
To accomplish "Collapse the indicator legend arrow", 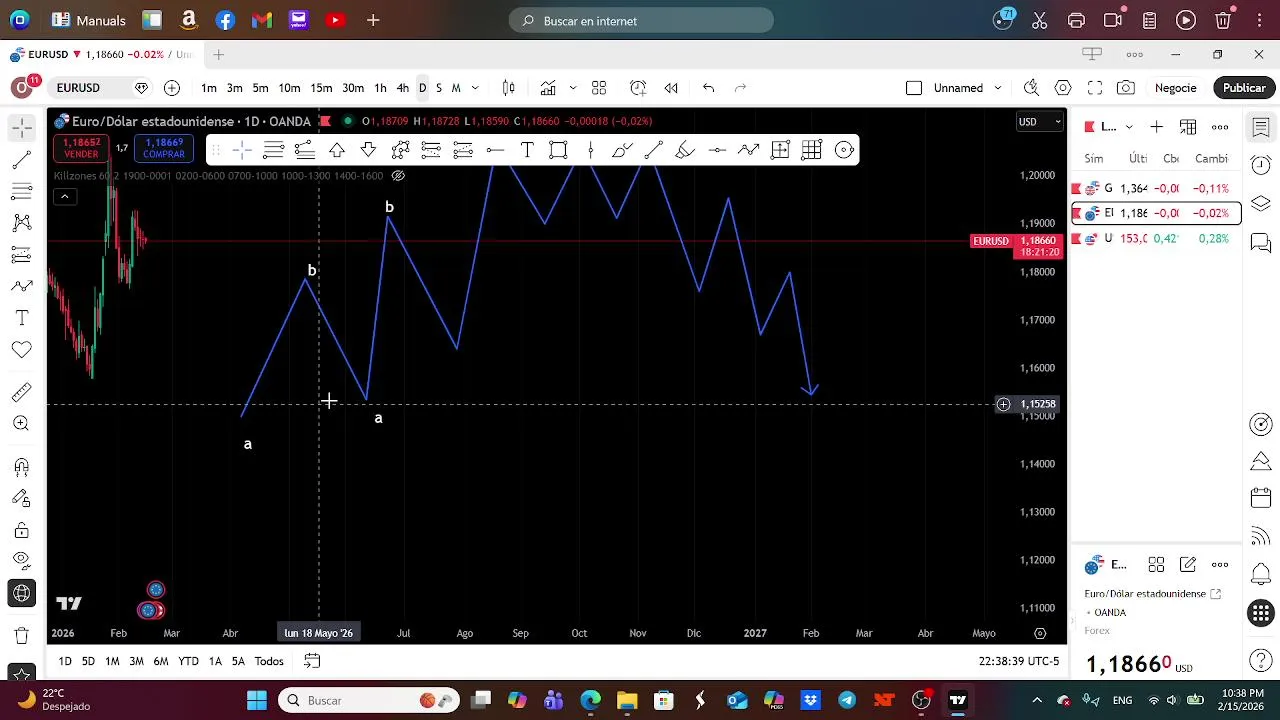I will (64, 196).
